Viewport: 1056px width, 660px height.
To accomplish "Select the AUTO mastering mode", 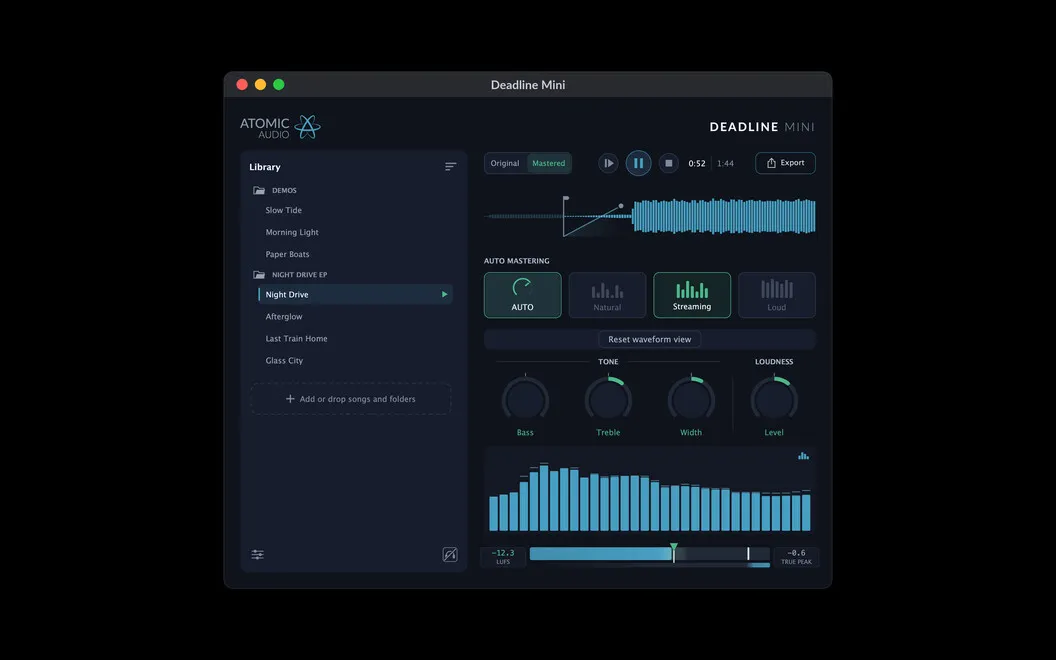I will pos(523,295).
